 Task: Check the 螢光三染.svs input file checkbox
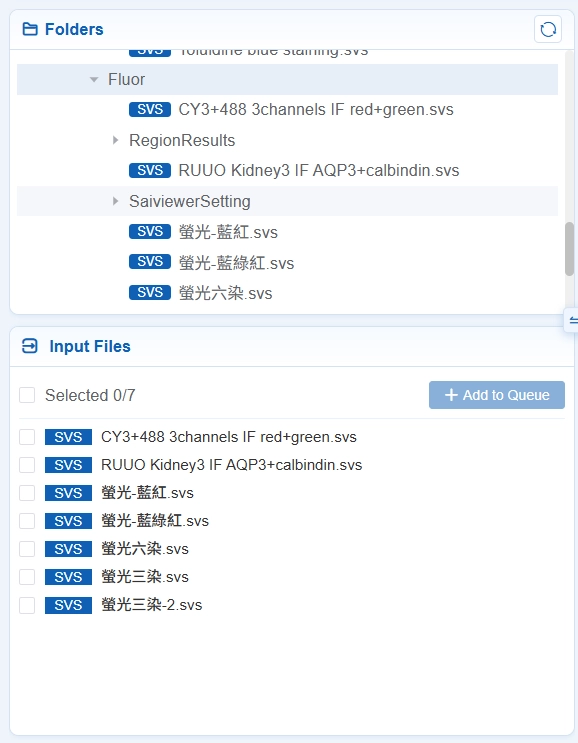(x=27, y=577)
